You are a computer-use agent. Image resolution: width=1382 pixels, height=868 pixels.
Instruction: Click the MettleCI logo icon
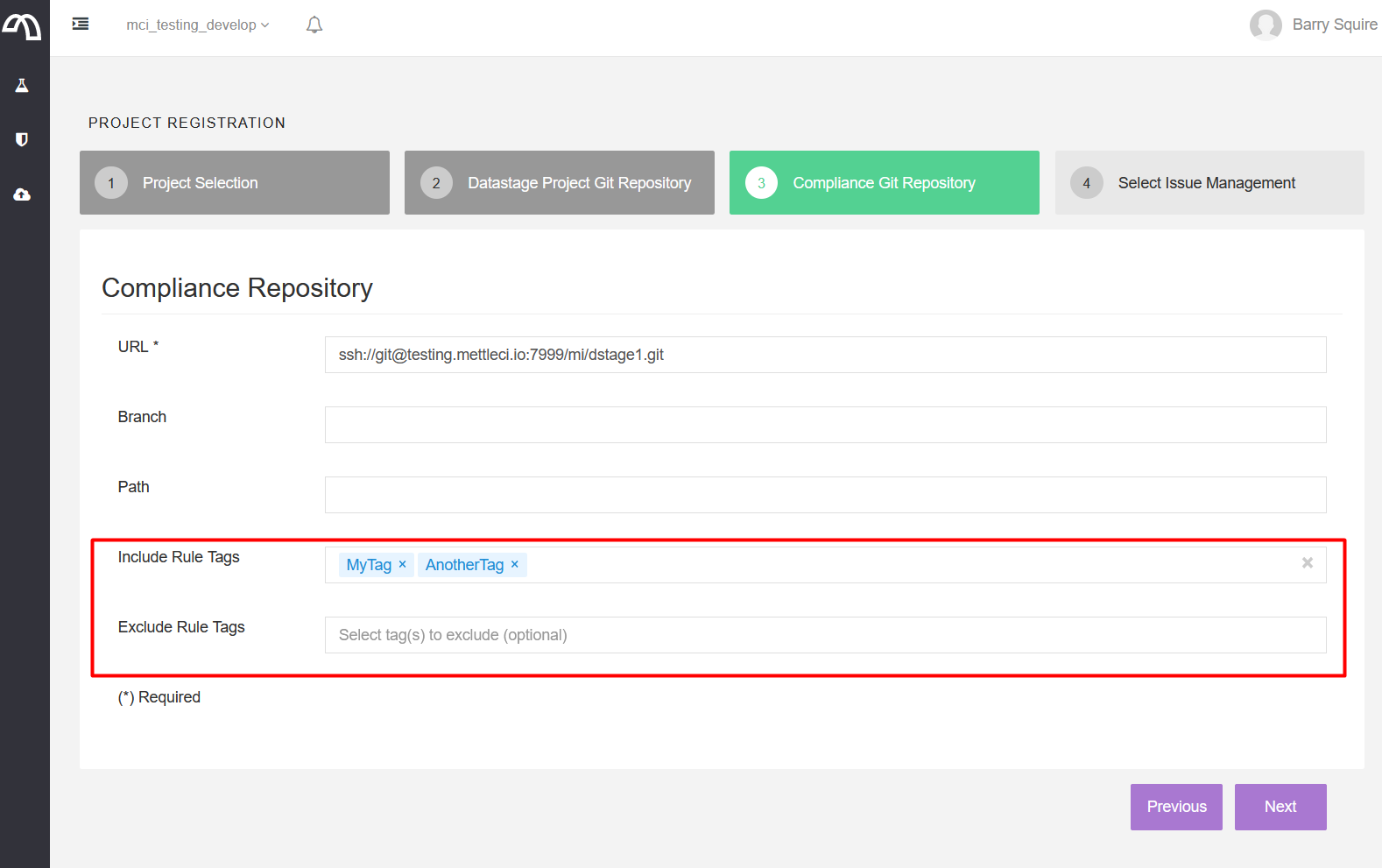coord(22,27)
